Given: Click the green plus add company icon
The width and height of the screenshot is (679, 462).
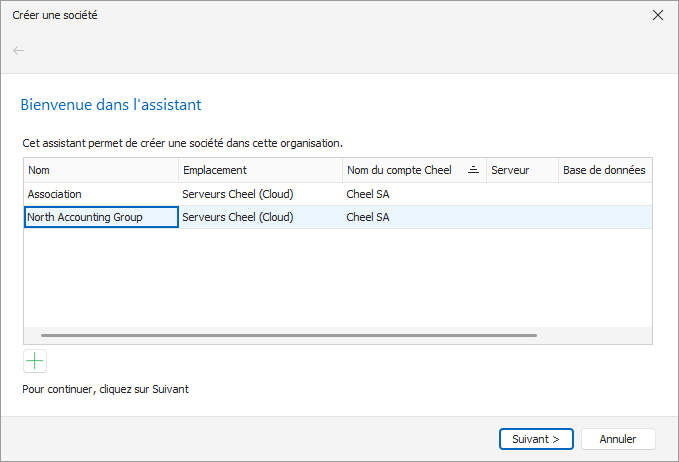Looking at the screenshot, I should point(35,361).
